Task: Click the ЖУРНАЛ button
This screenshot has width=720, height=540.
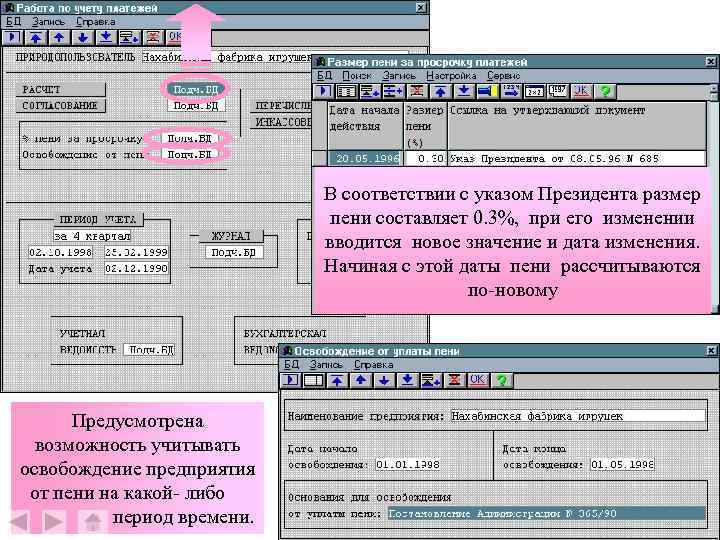Action: pyautogui.click(x=231, y=236)
